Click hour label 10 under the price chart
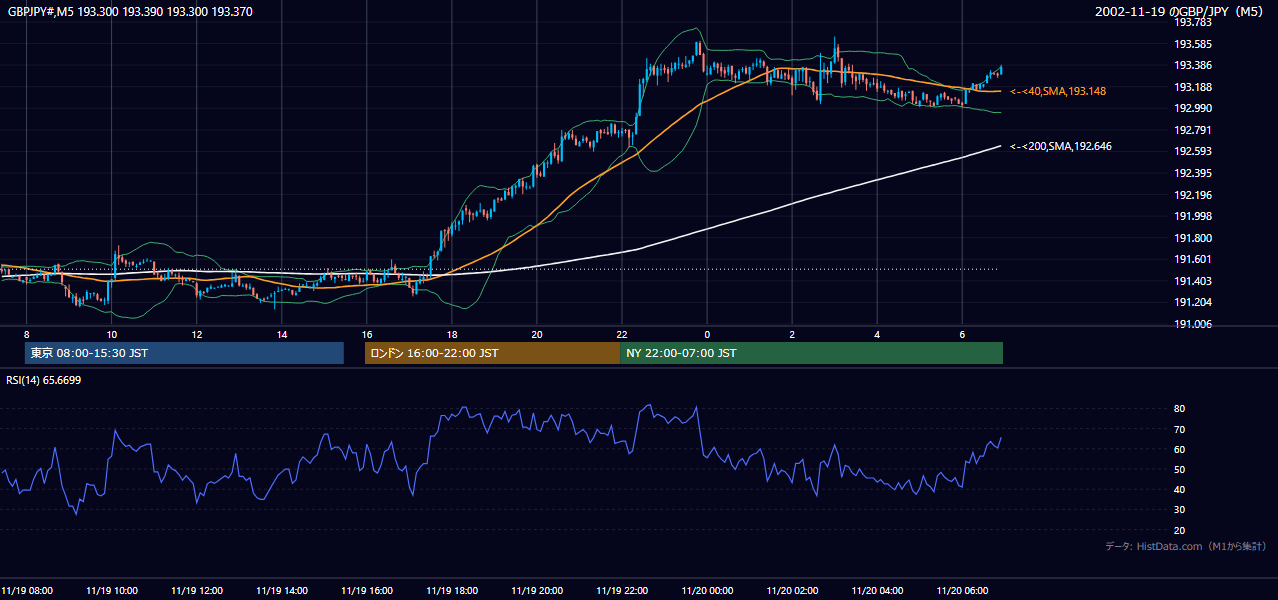This screenshot has width=1278, height=600. [112, 334]
